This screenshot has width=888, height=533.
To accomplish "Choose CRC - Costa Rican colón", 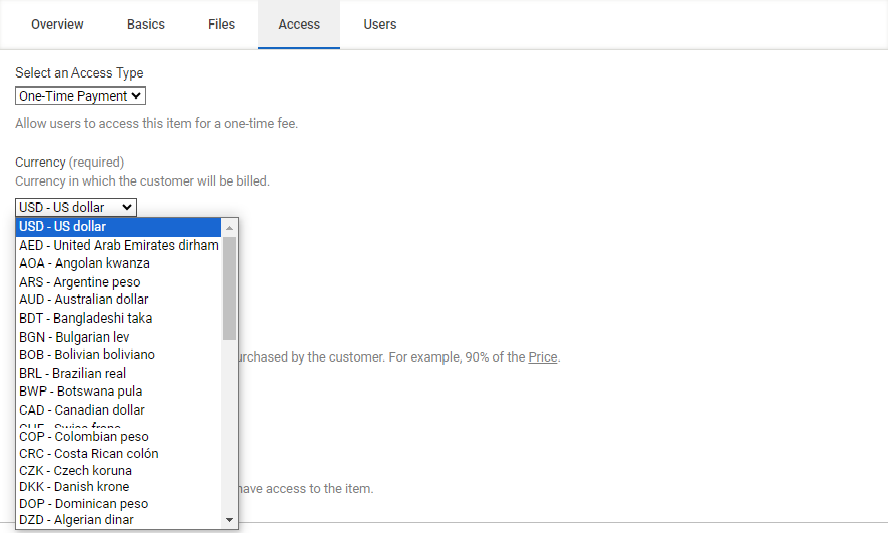I will (x=118, y=454).
